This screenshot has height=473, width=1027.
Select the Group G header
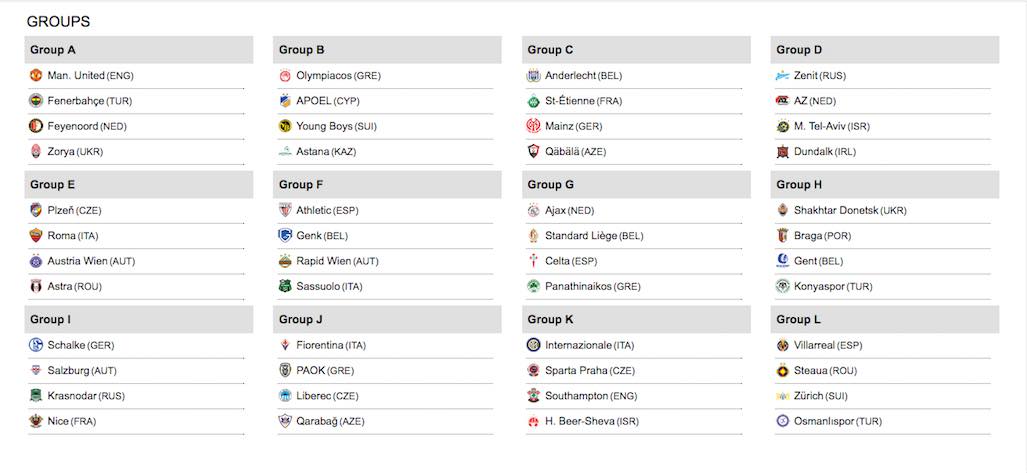coord(637,185)
